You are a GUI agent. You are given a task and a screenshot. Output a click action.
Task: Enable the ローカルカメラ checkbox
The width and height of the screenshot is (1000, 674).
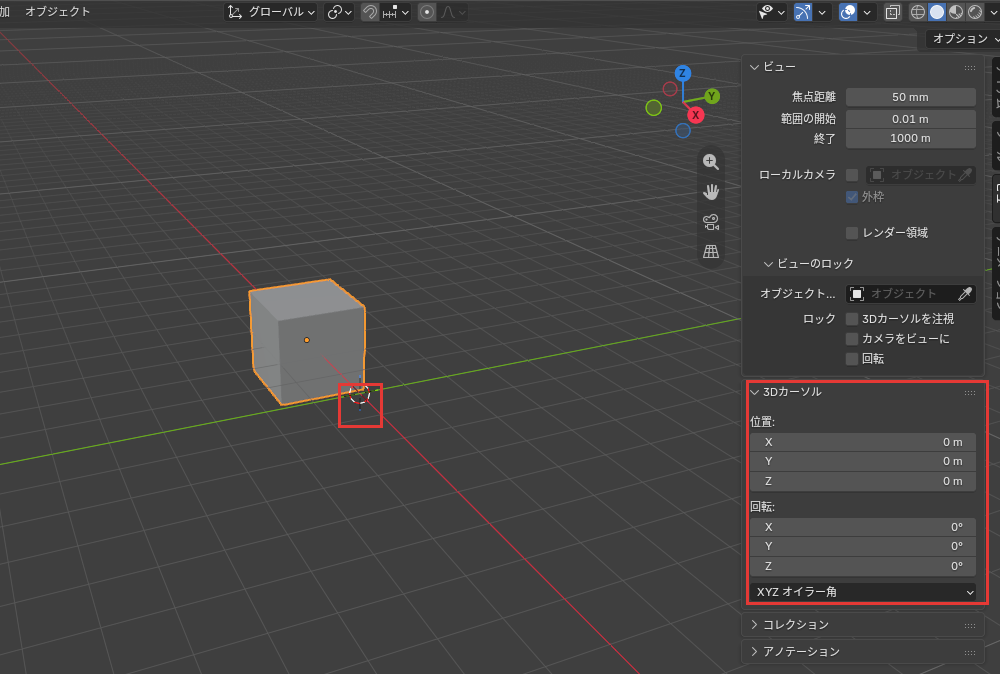tap(852, 175)
